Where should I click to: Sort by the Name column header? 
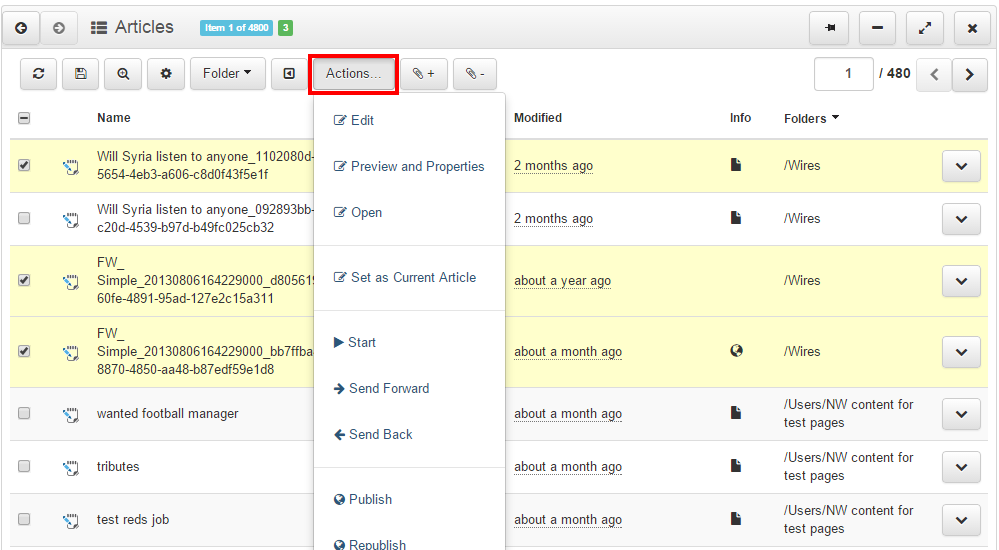click(113, 118)
